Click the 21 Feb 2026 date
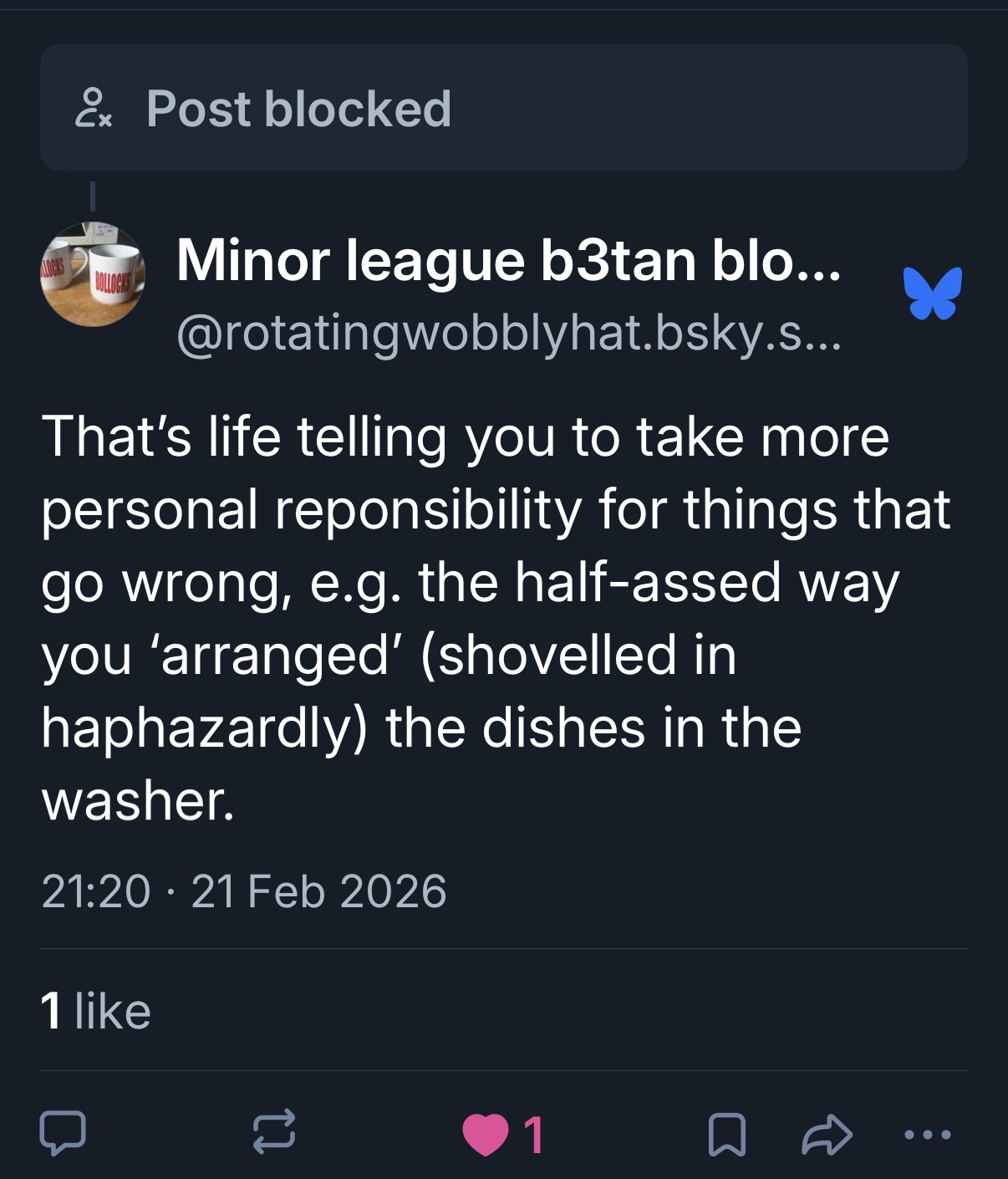The height and width of the screenshot is (1179, 1008). click(319, 890)
